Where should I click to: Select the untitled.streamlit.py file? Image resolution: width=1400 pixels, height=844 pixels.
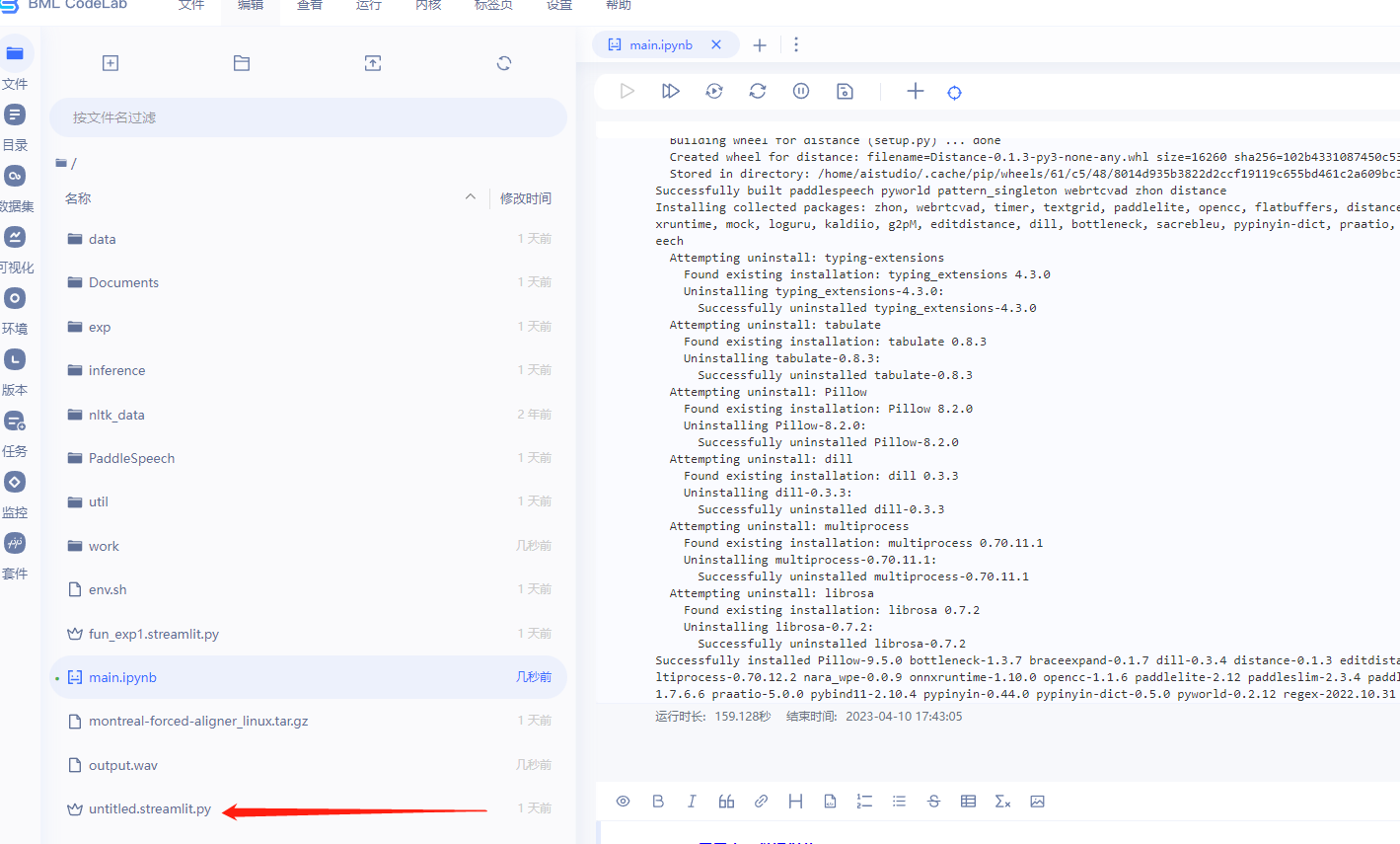(308, 808)
